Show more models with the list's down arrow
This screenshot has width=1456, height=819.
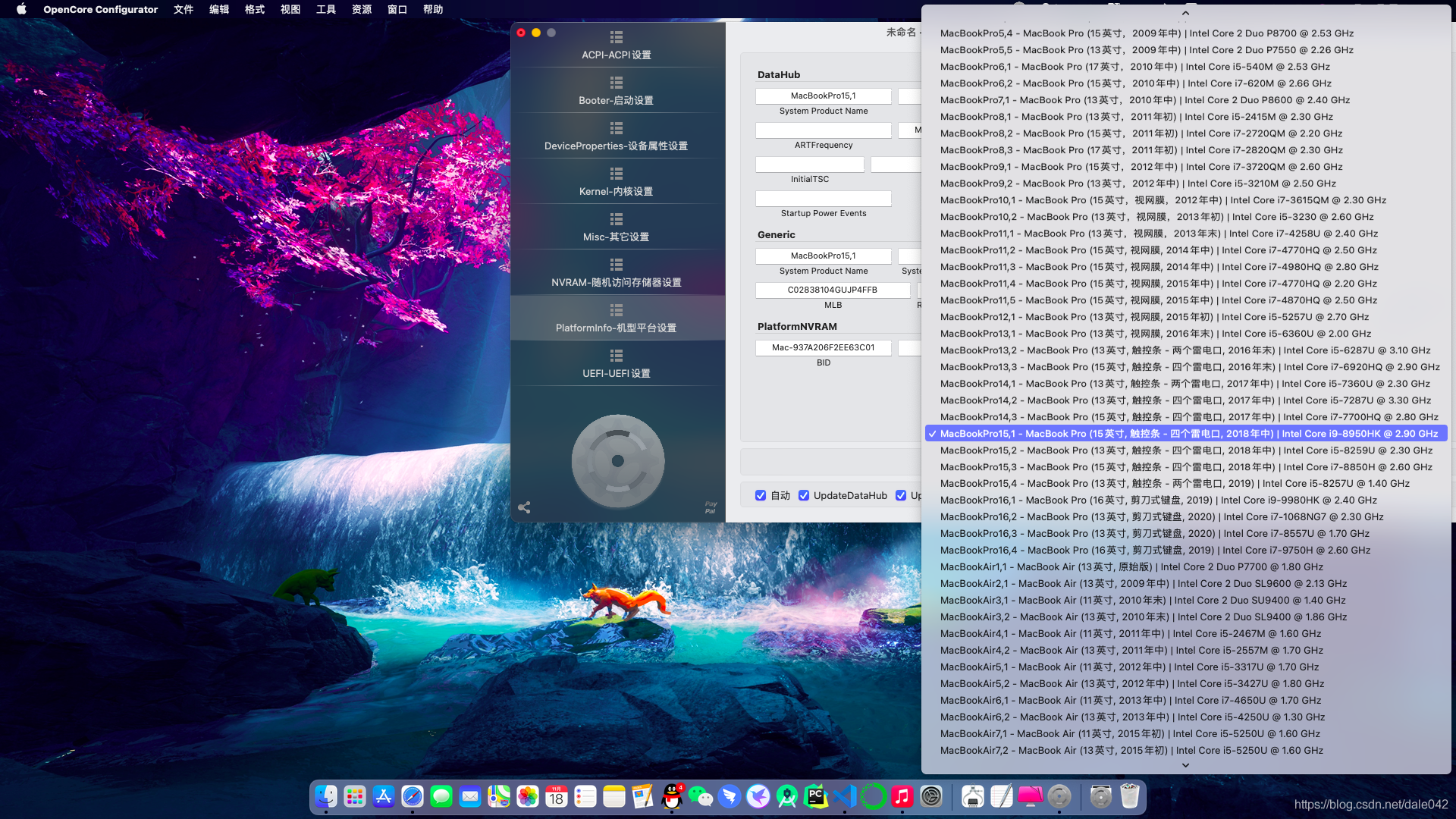coord(1185,765)
